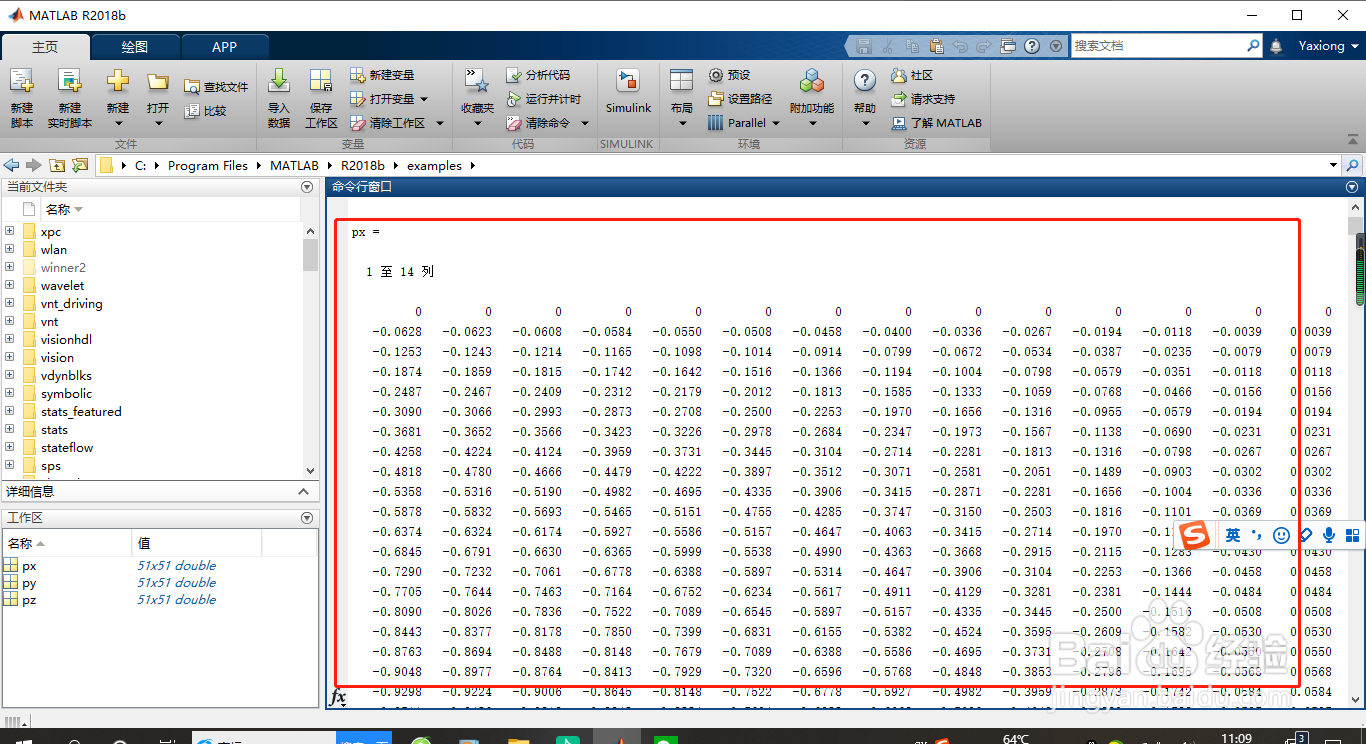Open the Yaxiong account dropdown
Screen dimensions: 1366x744
point(1328,46)
